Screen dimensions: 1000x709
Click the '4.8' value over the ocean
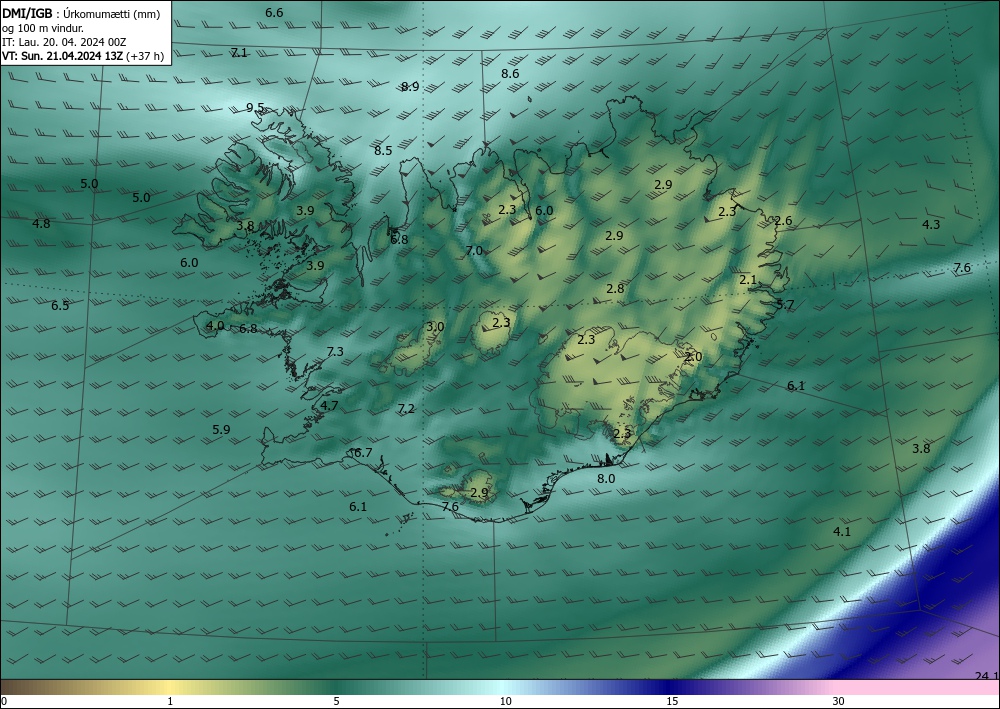point(41,224)
